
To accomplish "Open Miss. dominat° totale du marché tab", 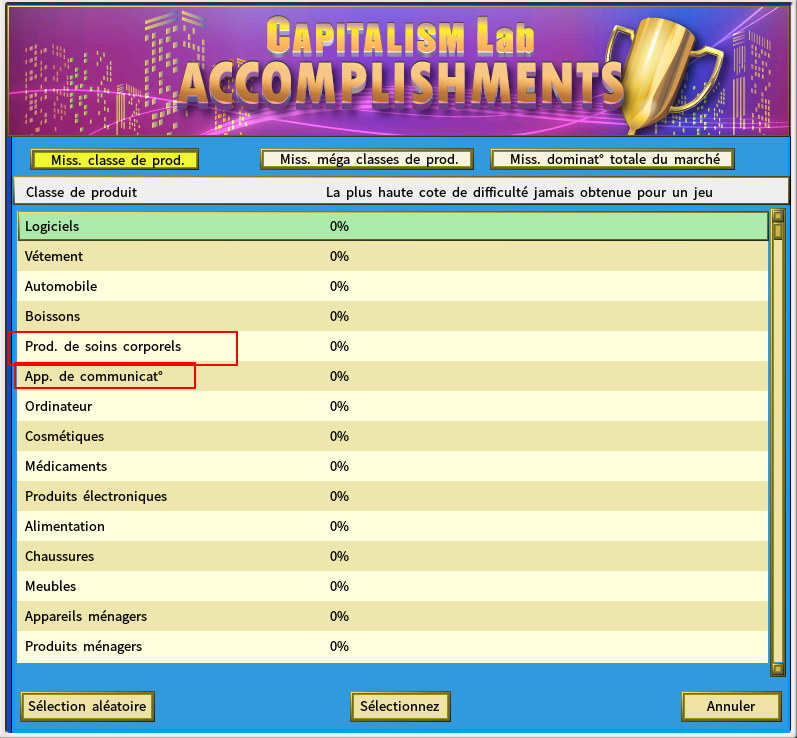I will coord(613,159).
